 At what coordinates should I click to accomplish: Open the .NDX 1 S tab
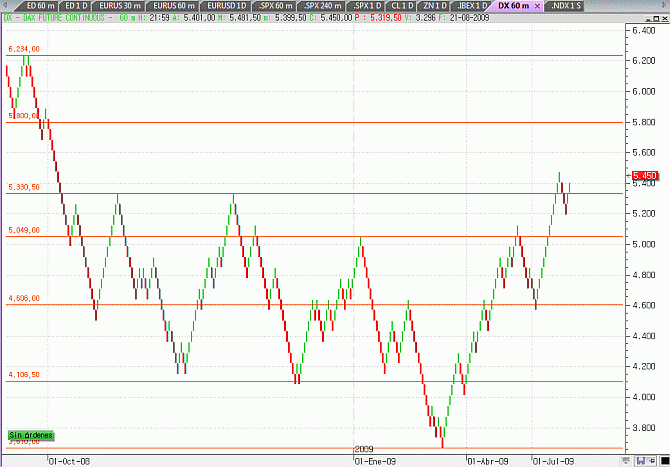[565, 6]
